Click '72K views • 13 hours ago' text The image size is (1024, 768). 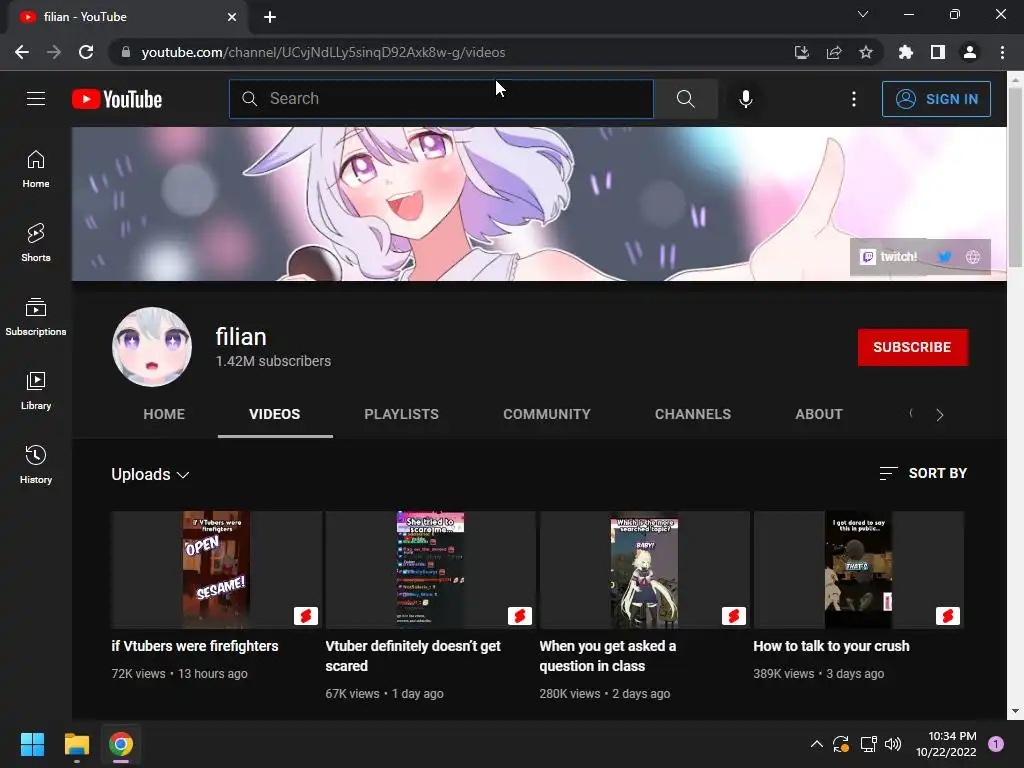(x=180, y=673)
